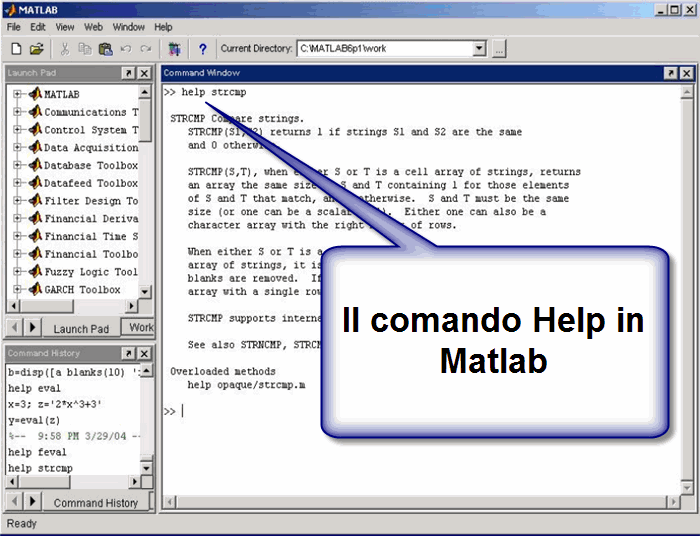
Task: Switch to the Workspace tab
Action: point(139,328)
